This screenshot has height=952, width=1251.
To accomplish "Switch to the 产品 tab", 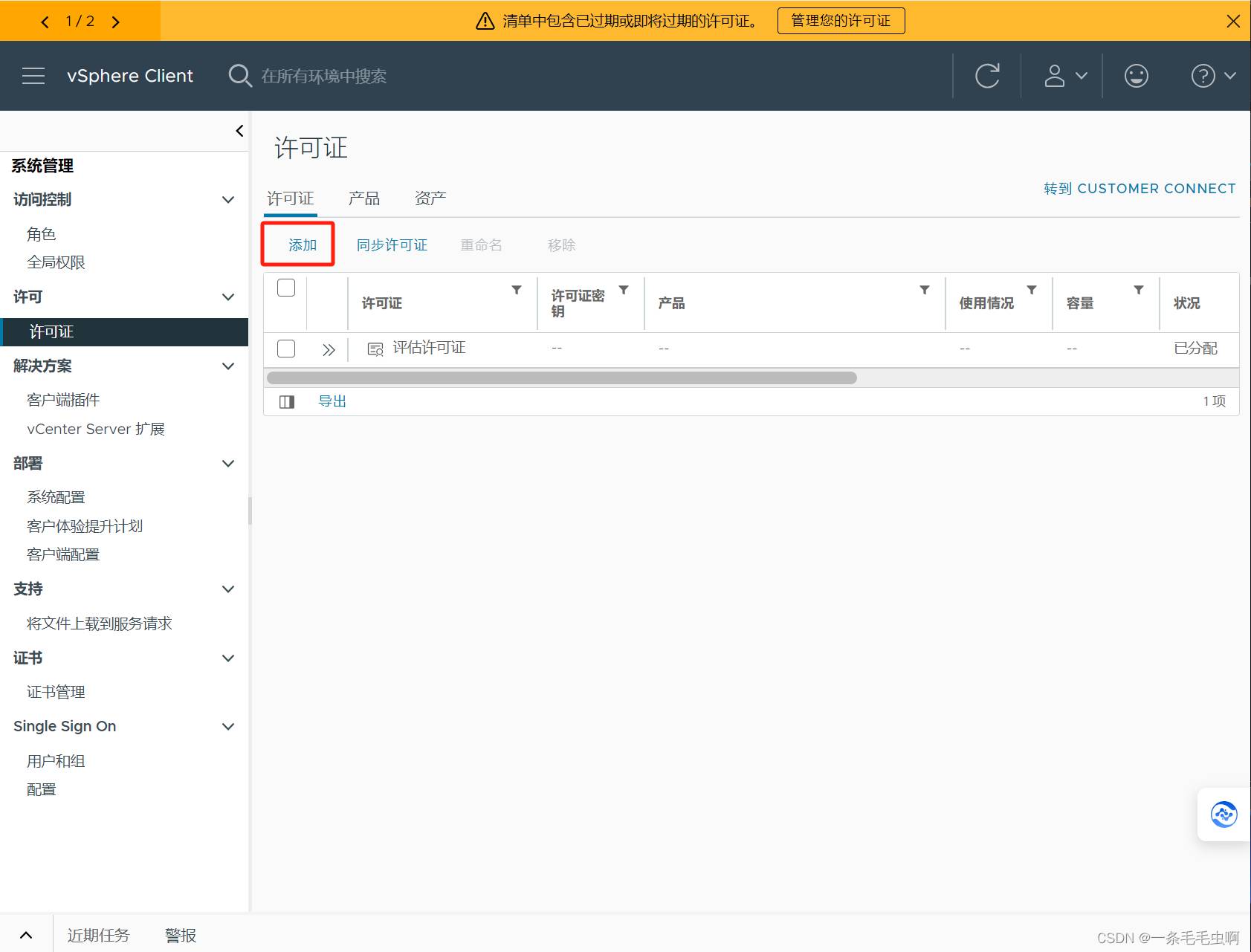I will click(363, 198).
